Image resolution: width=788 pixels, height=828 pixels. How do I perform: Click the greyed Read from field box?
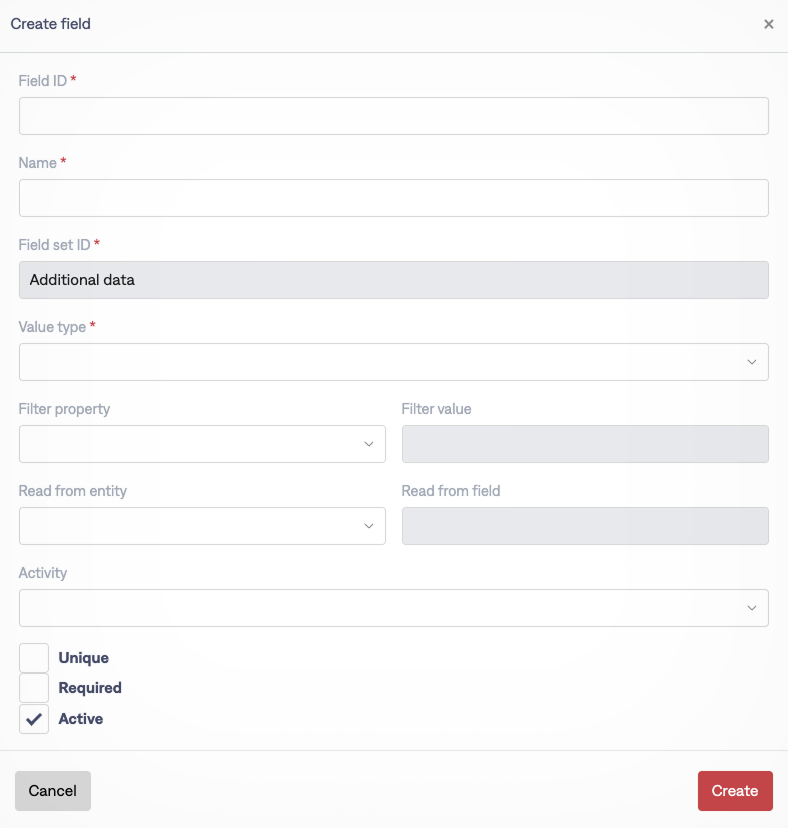tap(585, 526)
